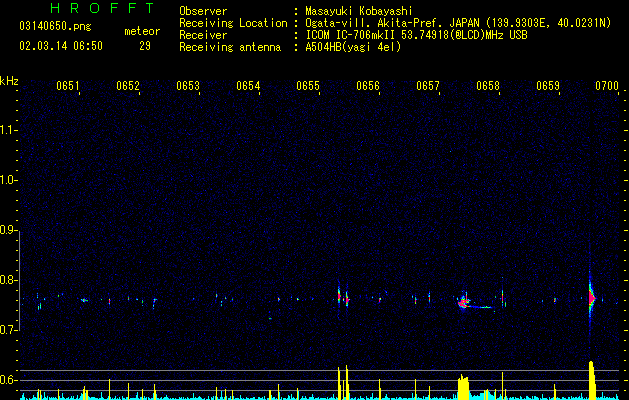Click the long-tailed echo before 0658
Image resolution: width=629 pixels, height=400 pixels.
[473, 303]
